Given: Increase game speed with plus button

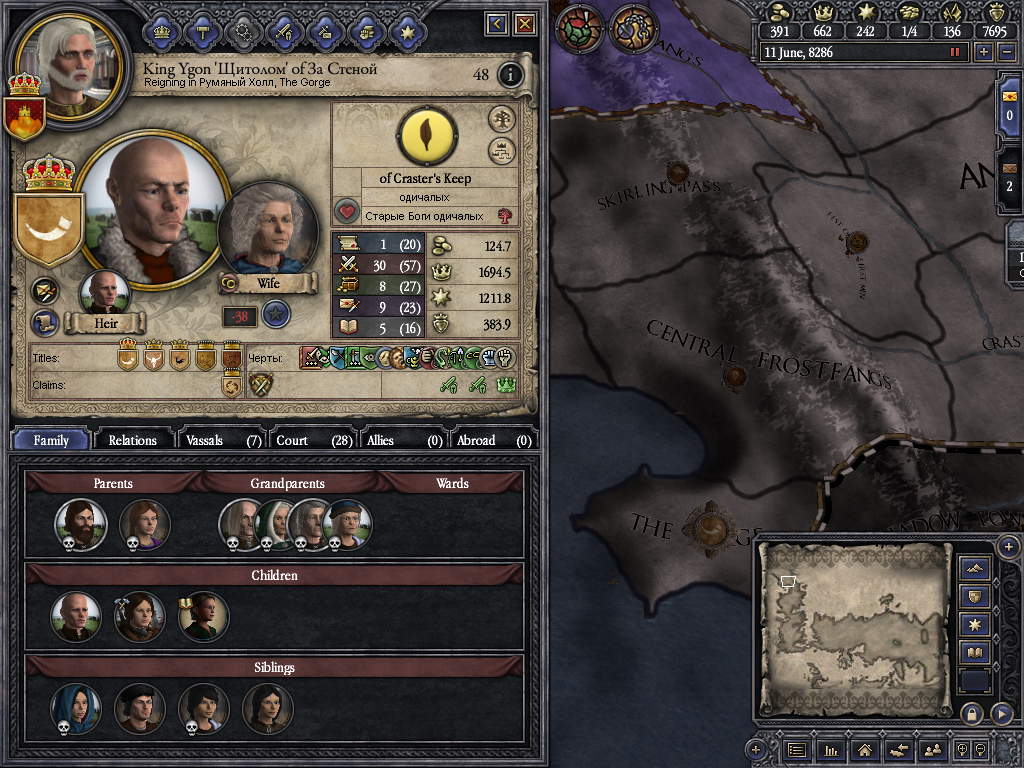Looking at the screenshot, I should [984, 52].
